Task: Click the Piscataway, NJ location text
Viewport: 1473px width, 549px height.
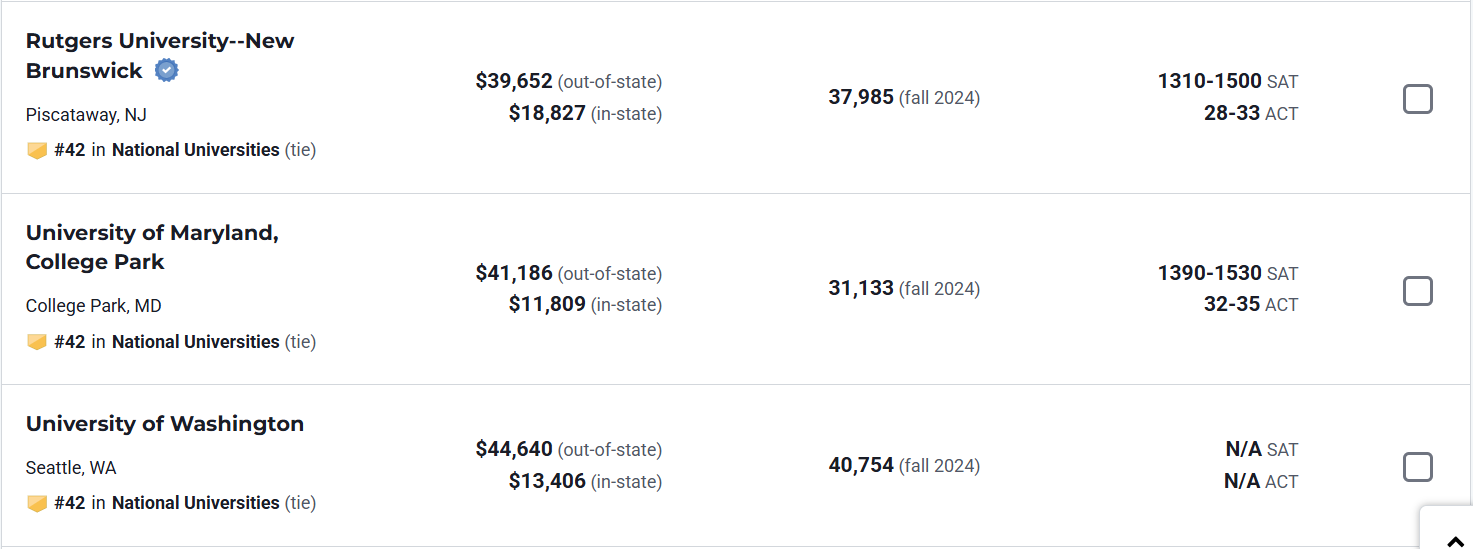Action: (x=86, y=115)
